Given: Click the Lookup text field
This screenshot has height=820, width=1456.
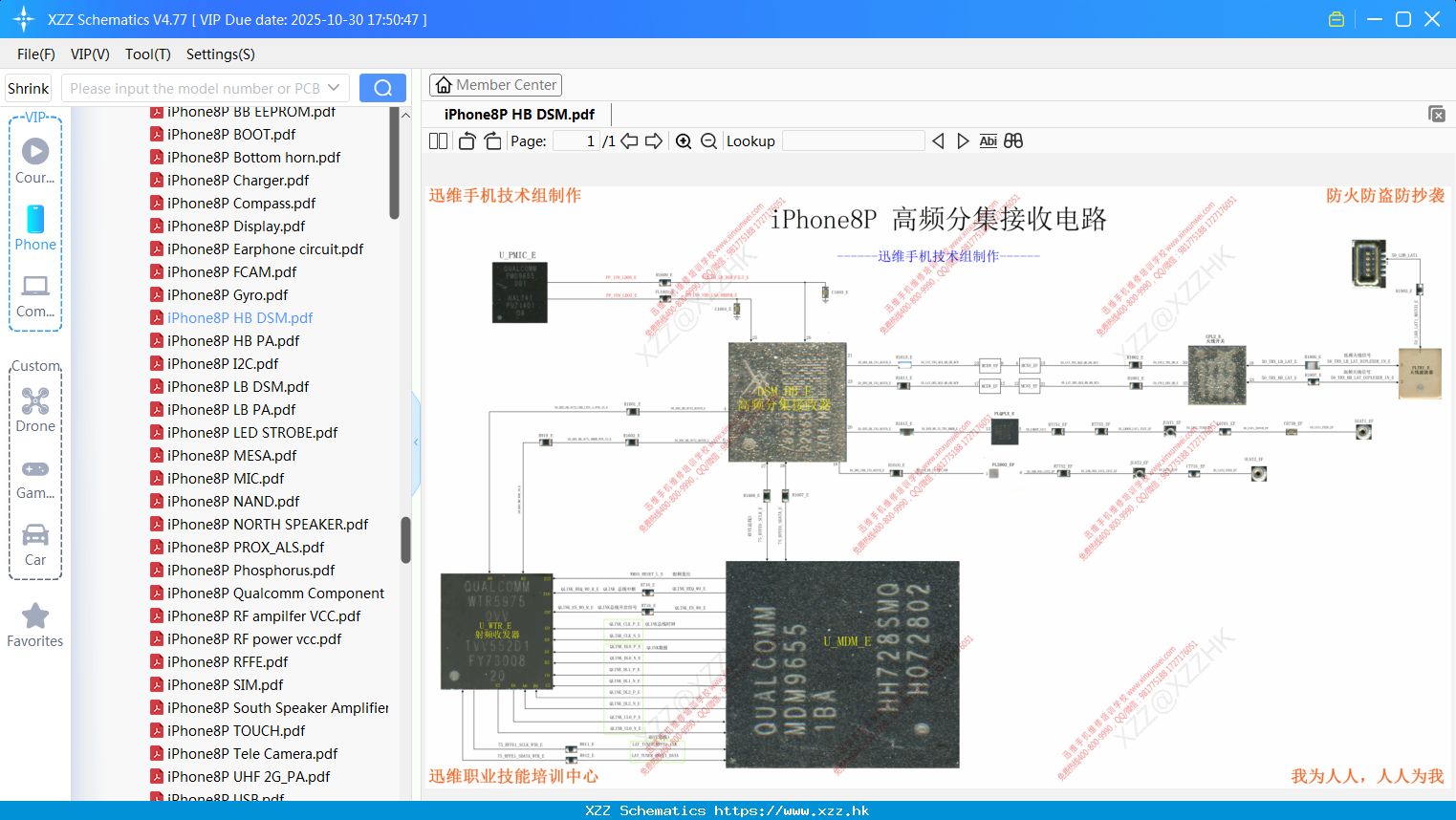Looking at the screenshot, I should (854, 141).
